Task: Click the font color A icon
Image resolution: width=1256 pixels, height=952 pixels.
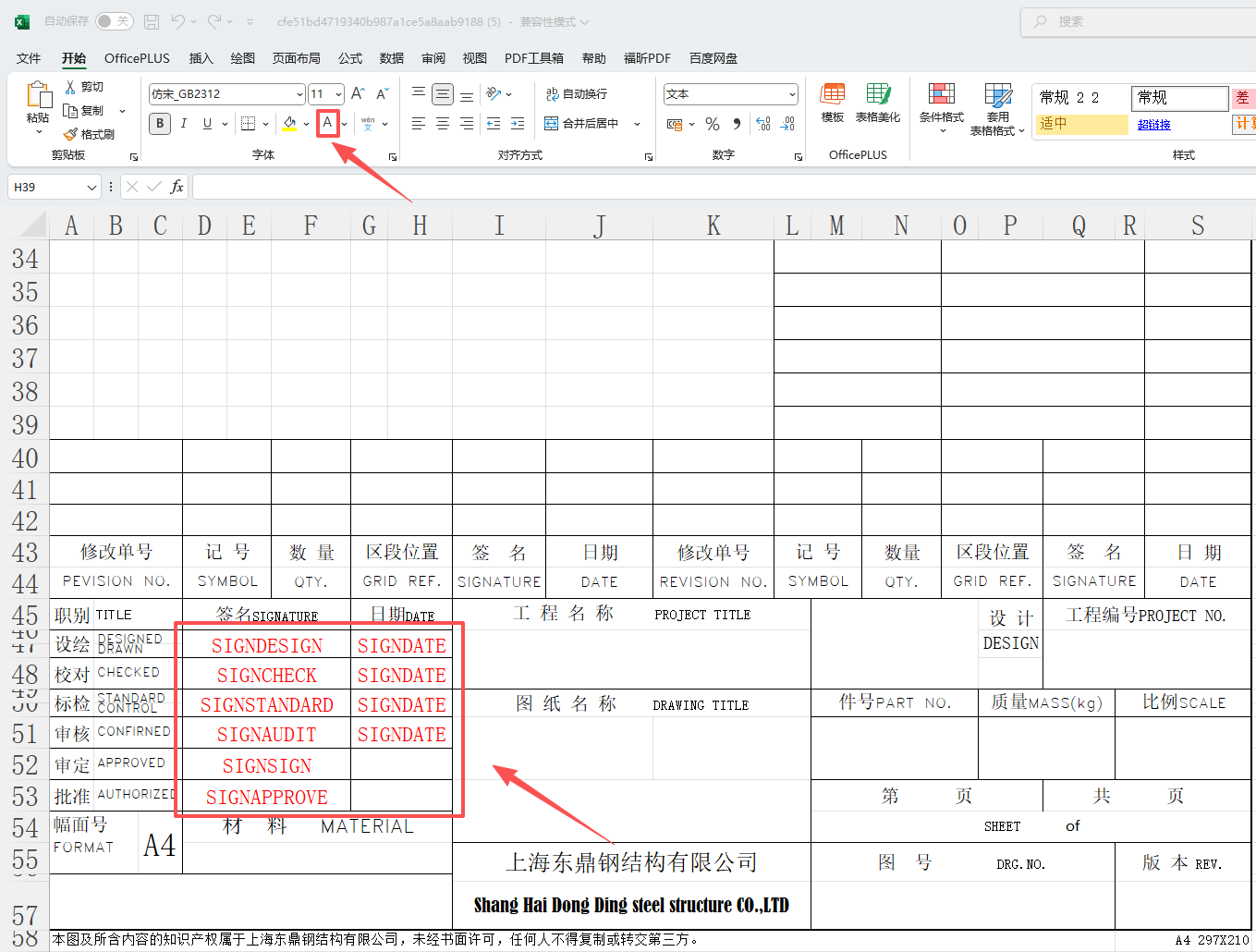Action: point(327,123)
